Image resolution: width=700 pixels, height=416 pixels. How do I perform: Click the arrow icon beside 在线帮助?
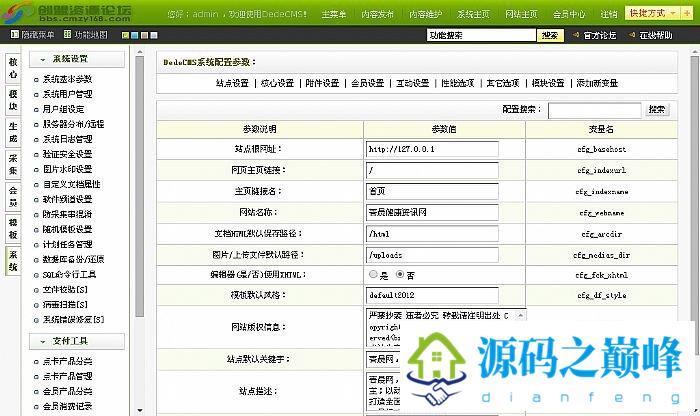tap(632, 35)
